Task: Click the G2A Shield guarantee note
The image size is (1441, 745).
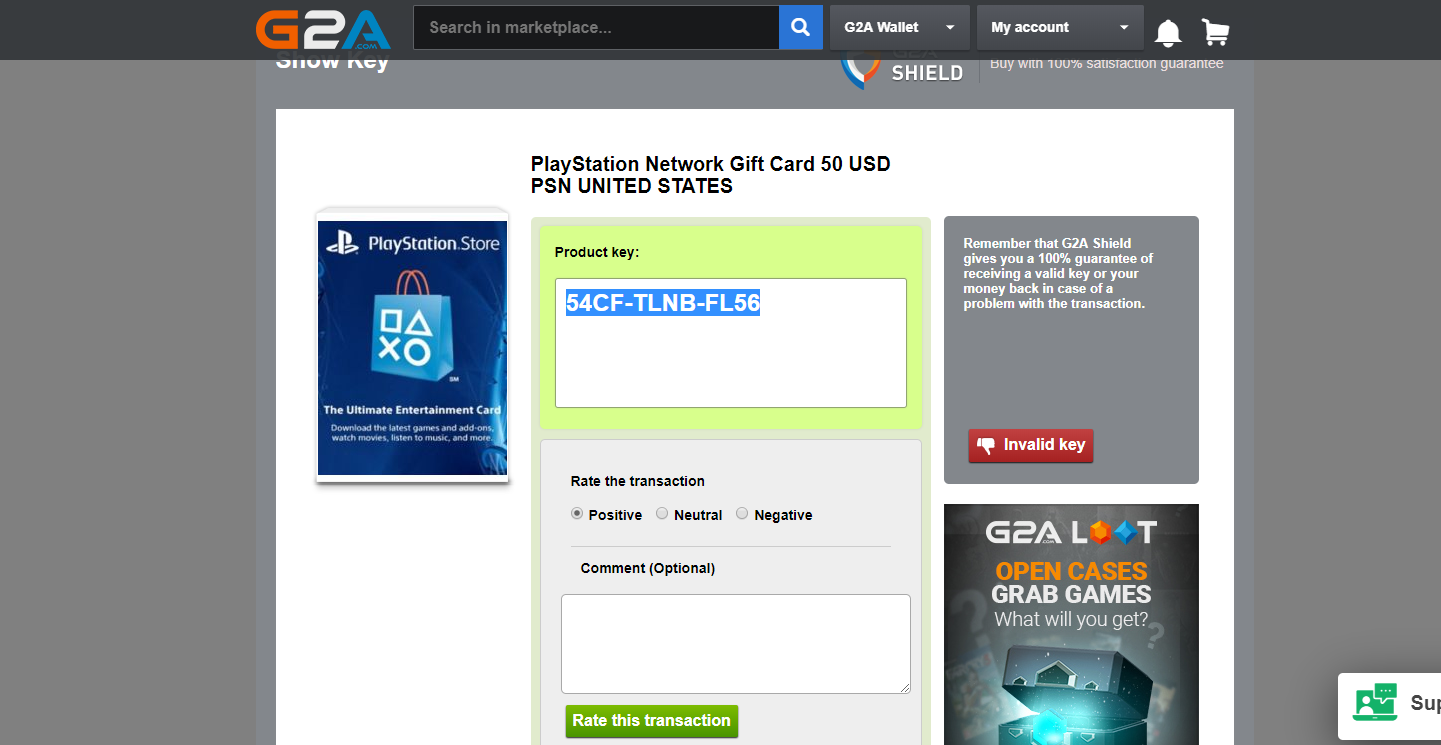Action: 1058,273
